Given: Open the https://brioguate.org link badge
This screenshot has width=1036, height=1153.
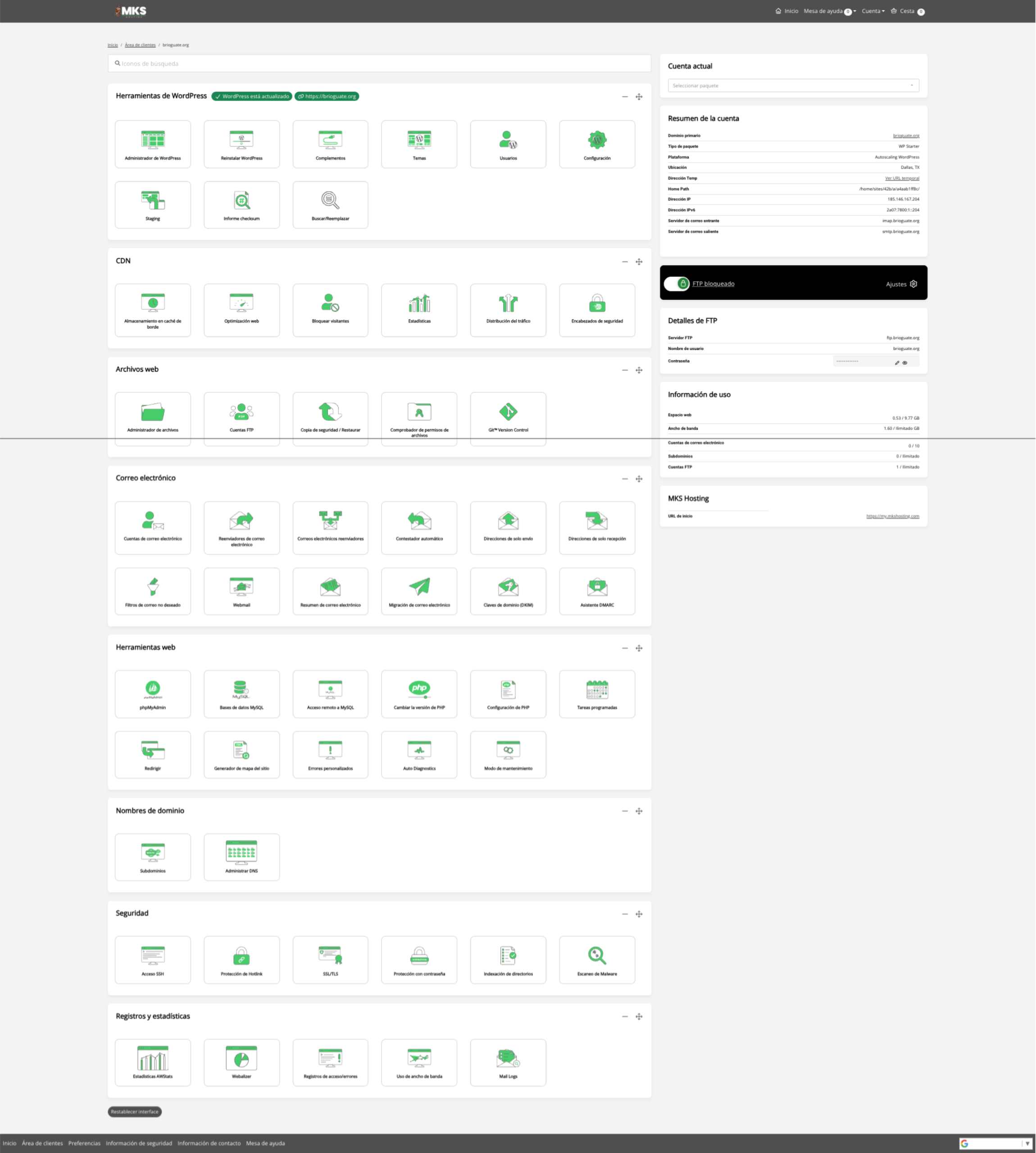Looking at the screenshot, I should click(327, 96).
